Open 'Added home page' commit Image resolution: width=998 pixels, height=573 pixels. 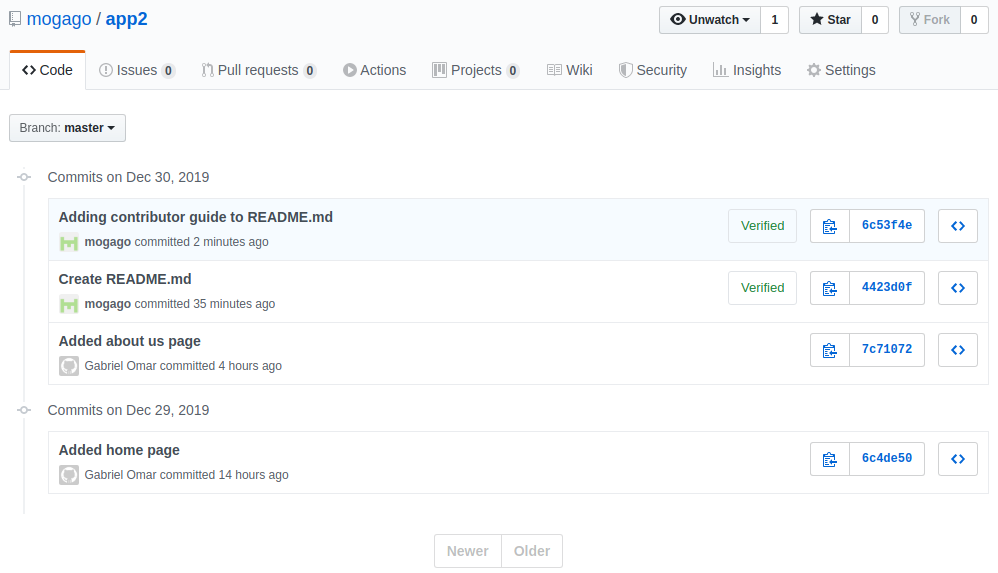click(x=119, y=450)
